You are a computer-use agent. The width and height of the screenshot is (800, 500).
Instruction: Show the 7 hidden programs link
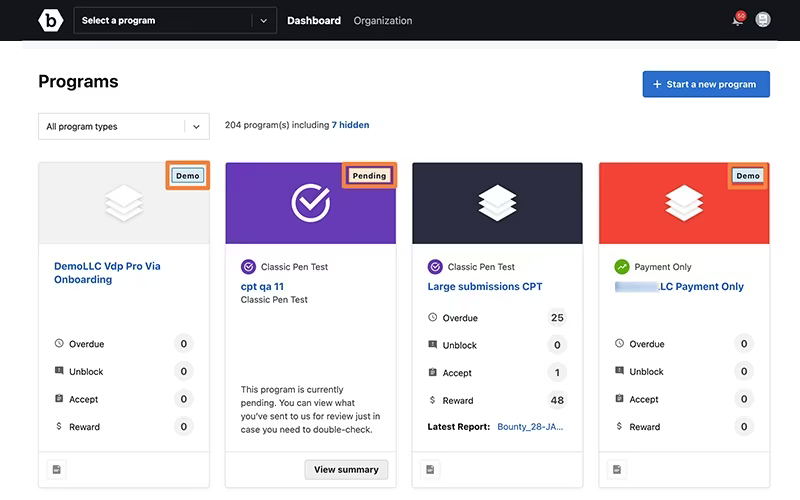(x=351, y=125)
